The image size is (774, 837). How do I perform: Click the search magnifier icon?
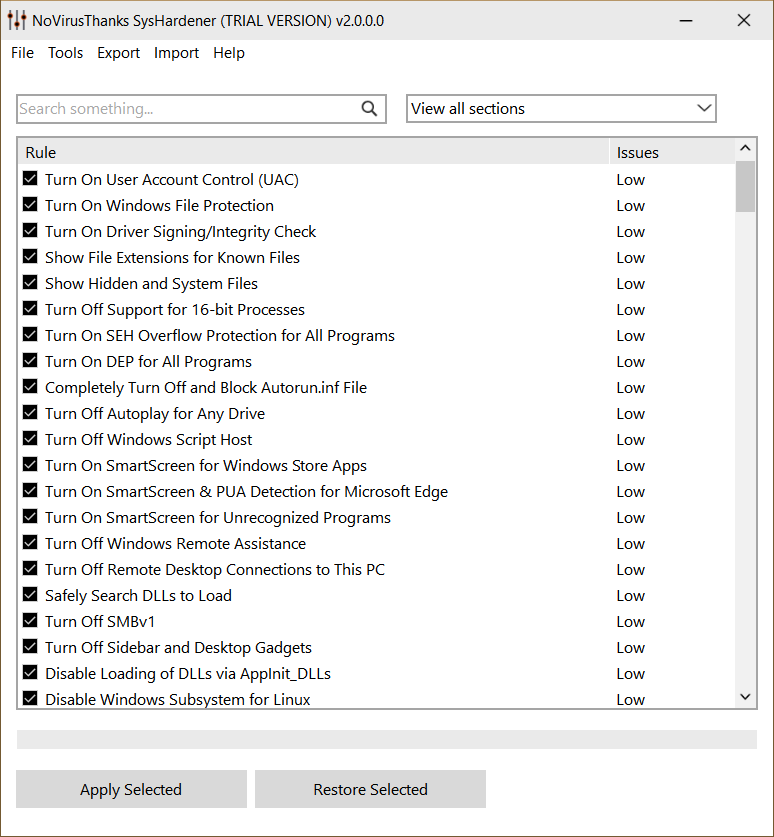pos(369,109)
